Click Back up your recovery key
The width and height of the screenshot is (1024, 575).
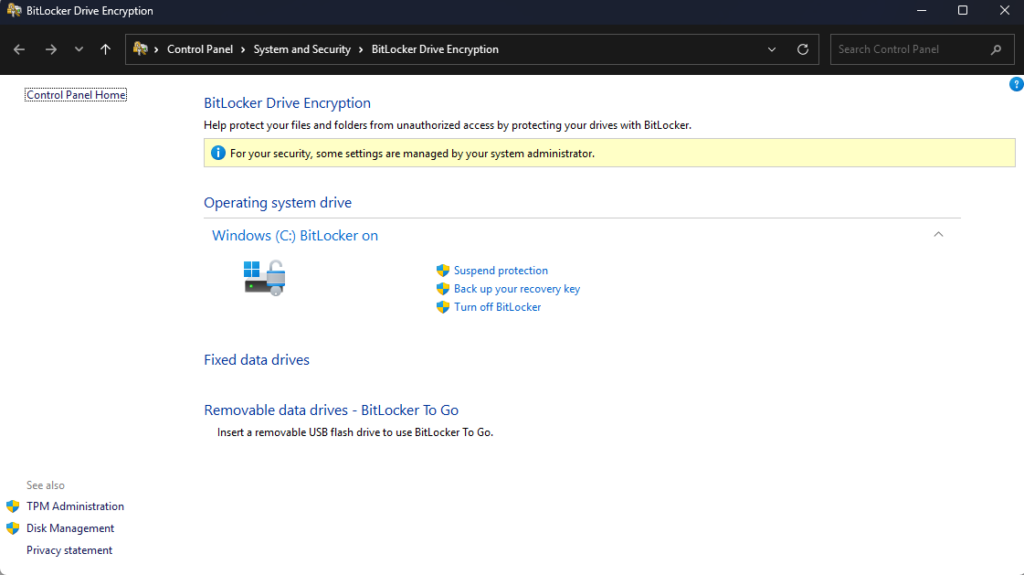(517, 289)
